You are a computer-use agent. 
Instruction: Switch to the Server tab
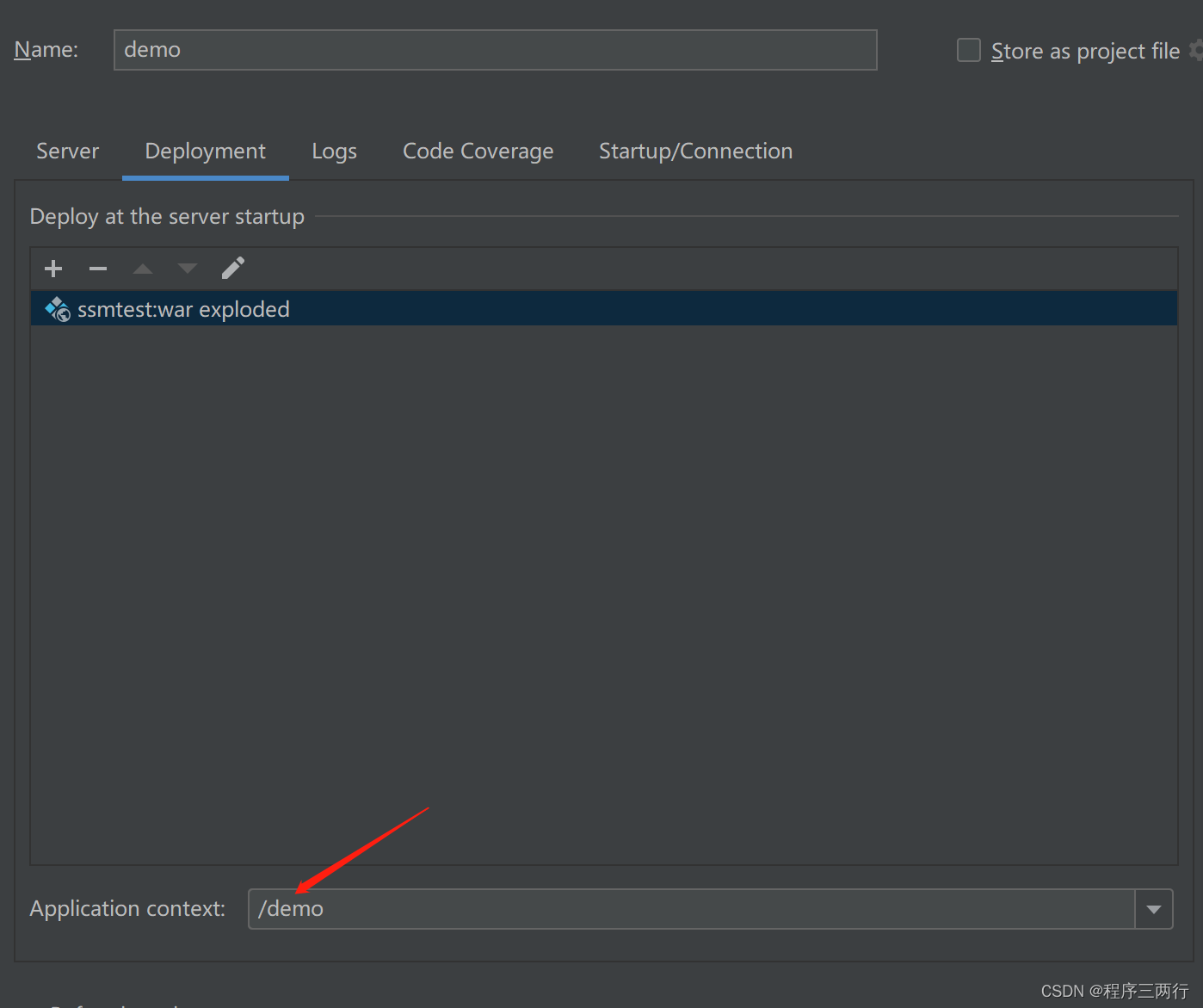pyautogui.click(x=68, y=151)
